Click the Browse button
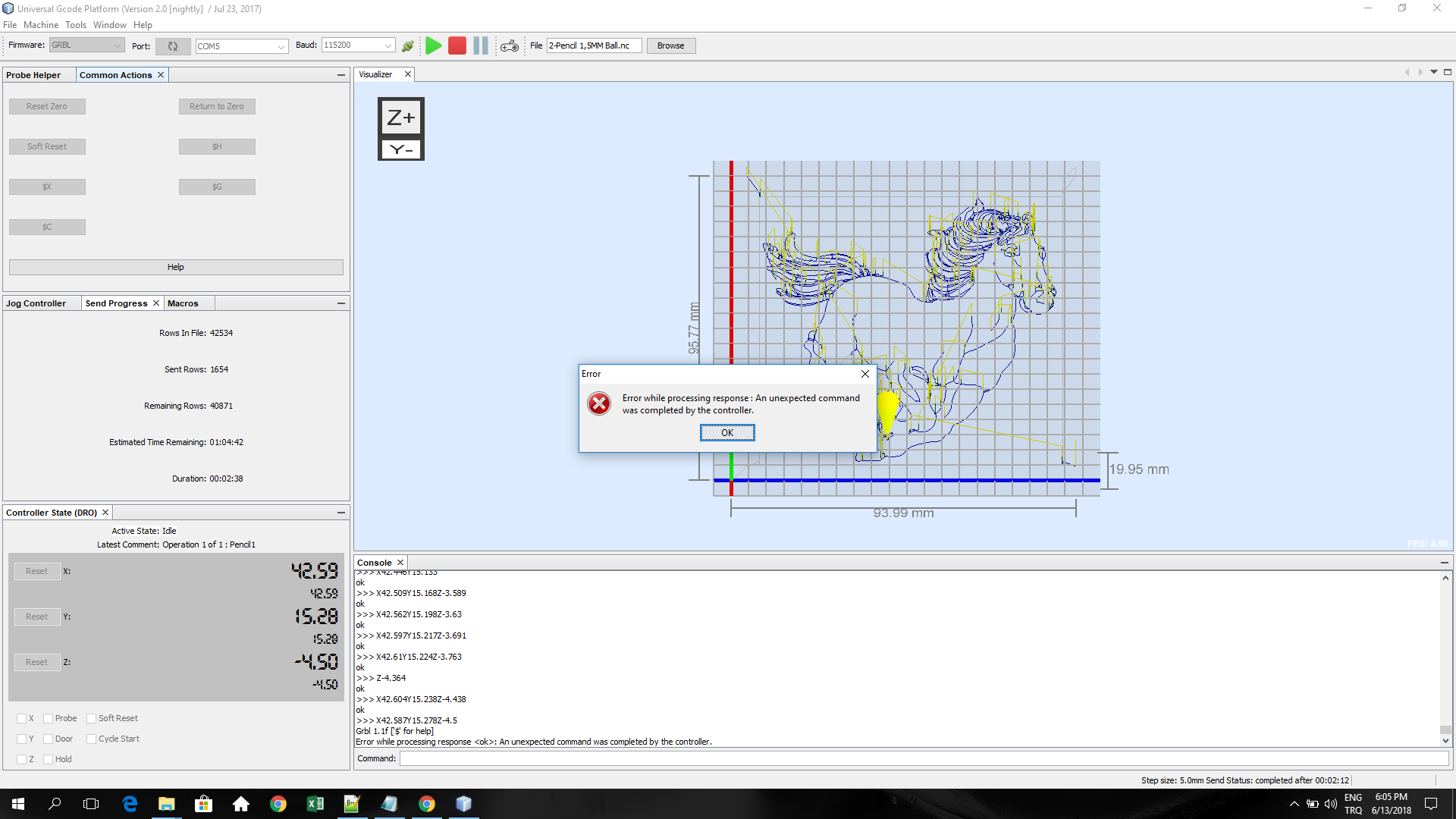The height and width of the screenshot is (819, 1456). (670, 45)
